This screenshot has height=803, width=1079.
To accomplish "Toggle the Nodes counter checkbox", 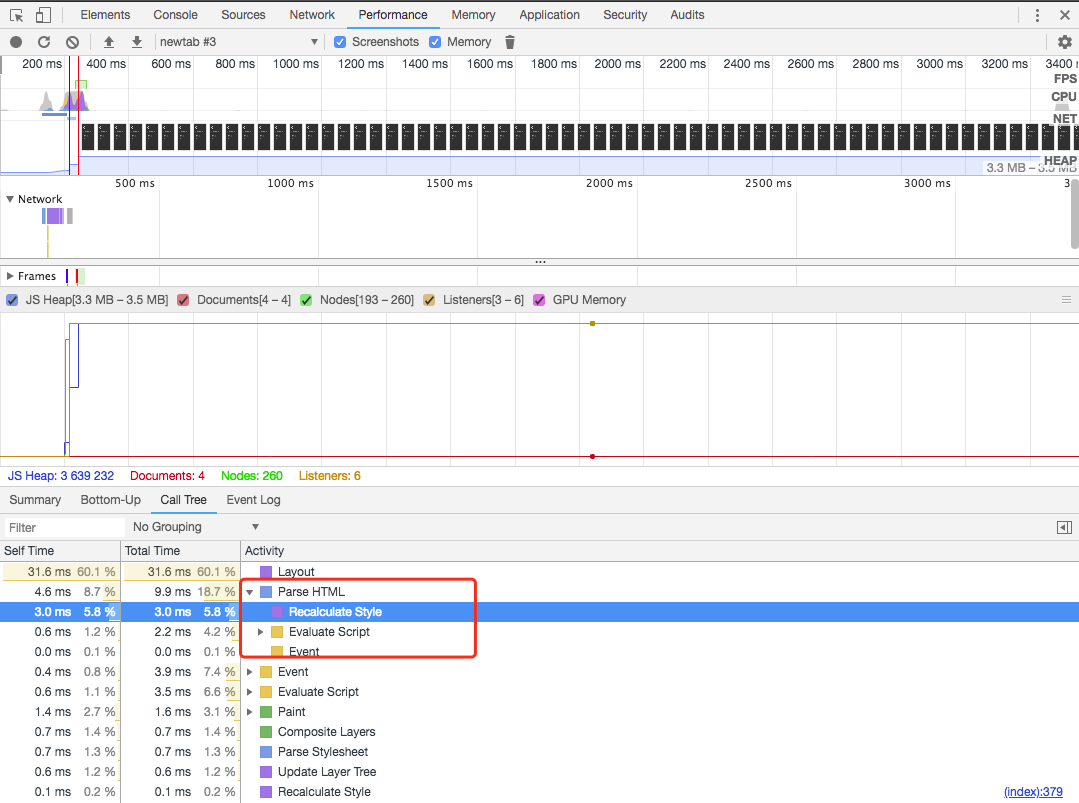I will [306, 300].
